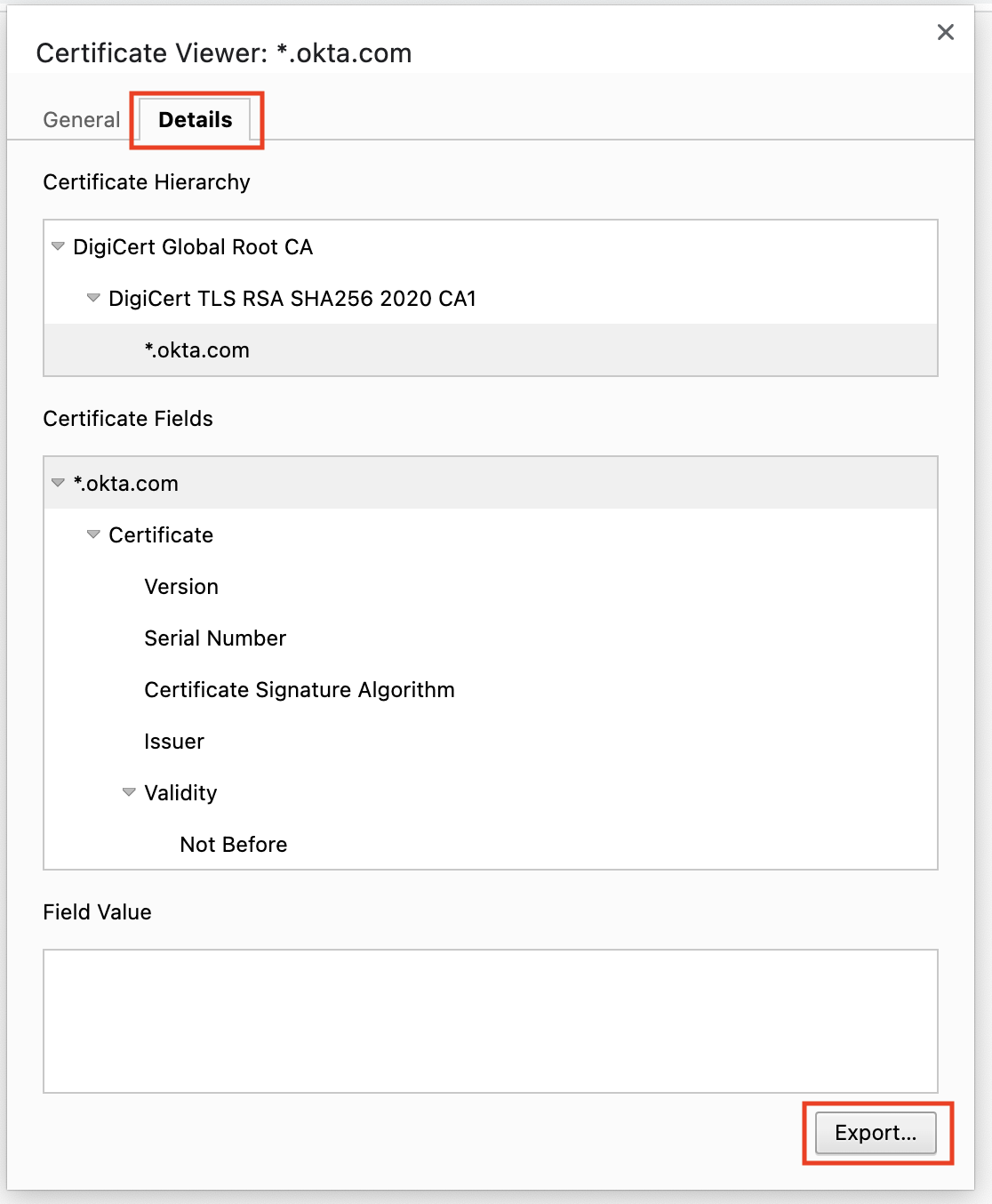Viewport: 992px width, 1204px height.
Task: Select the Certificate Signature Algorithm field
Action: (x=300, y=689)
